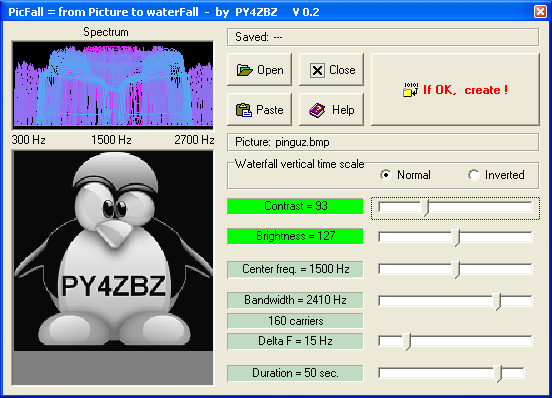Click the clipboard icon on Paste button
Viewport: 552px width, 398px height.
point(244,110)
